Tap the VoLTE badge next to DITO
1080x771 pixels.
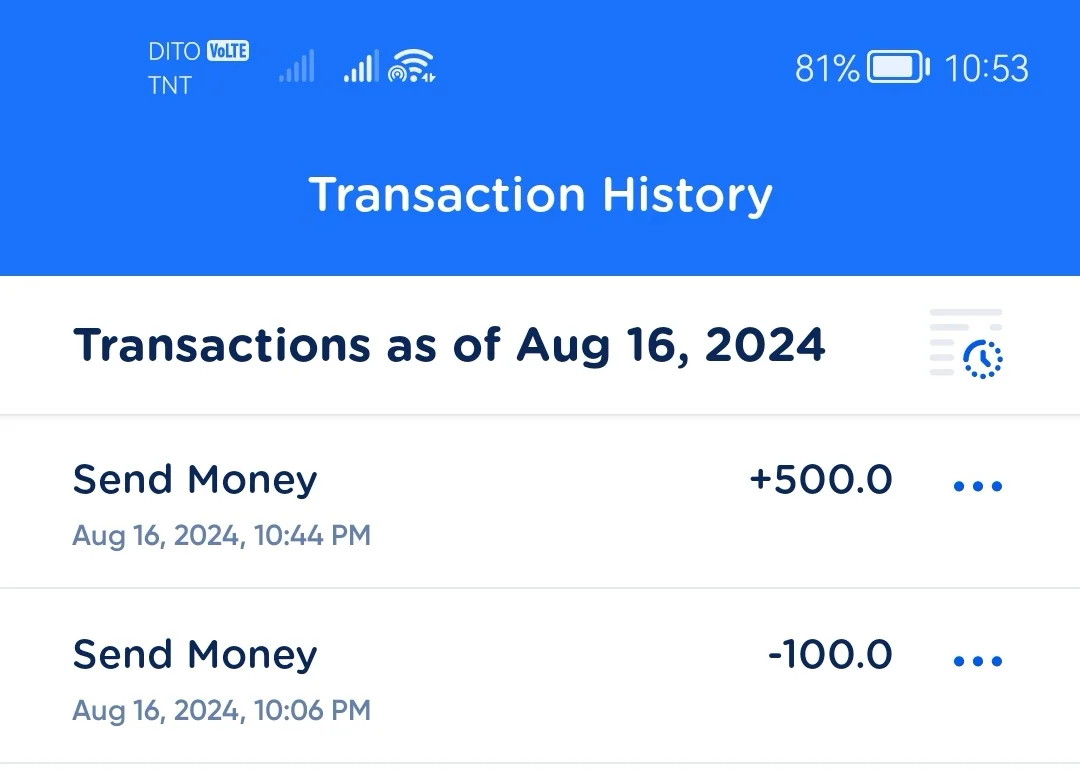(x=228, y=51)
